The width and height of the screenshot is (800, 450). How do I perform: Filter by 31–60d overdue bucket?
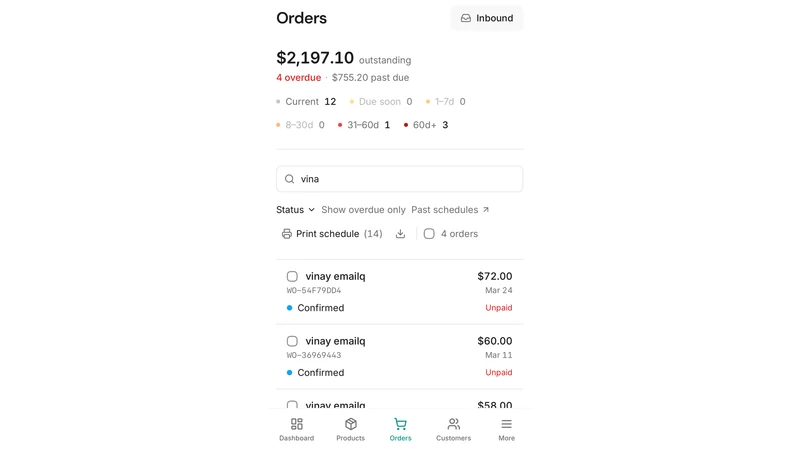pos(364,125)
